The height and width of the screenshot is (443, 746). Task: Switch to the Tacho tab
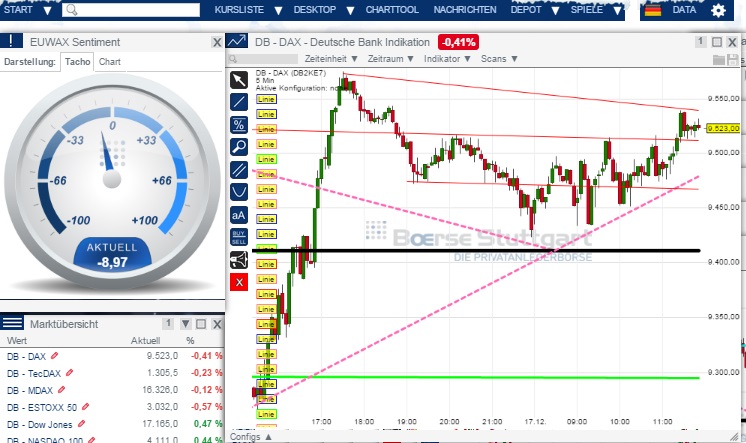click(x=77, y=62)
